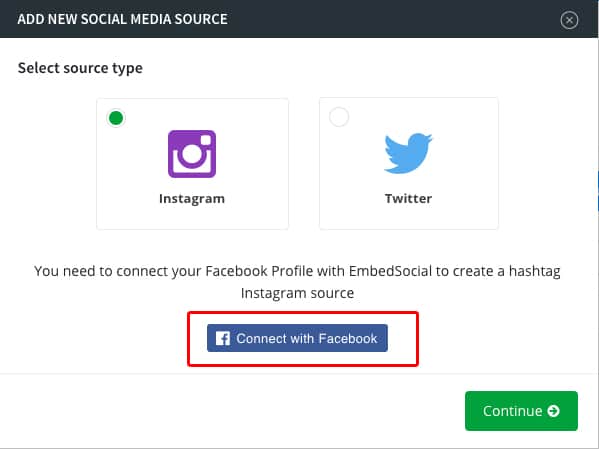Click the Facebook Profile connection notice text

(x=297, y=282)
